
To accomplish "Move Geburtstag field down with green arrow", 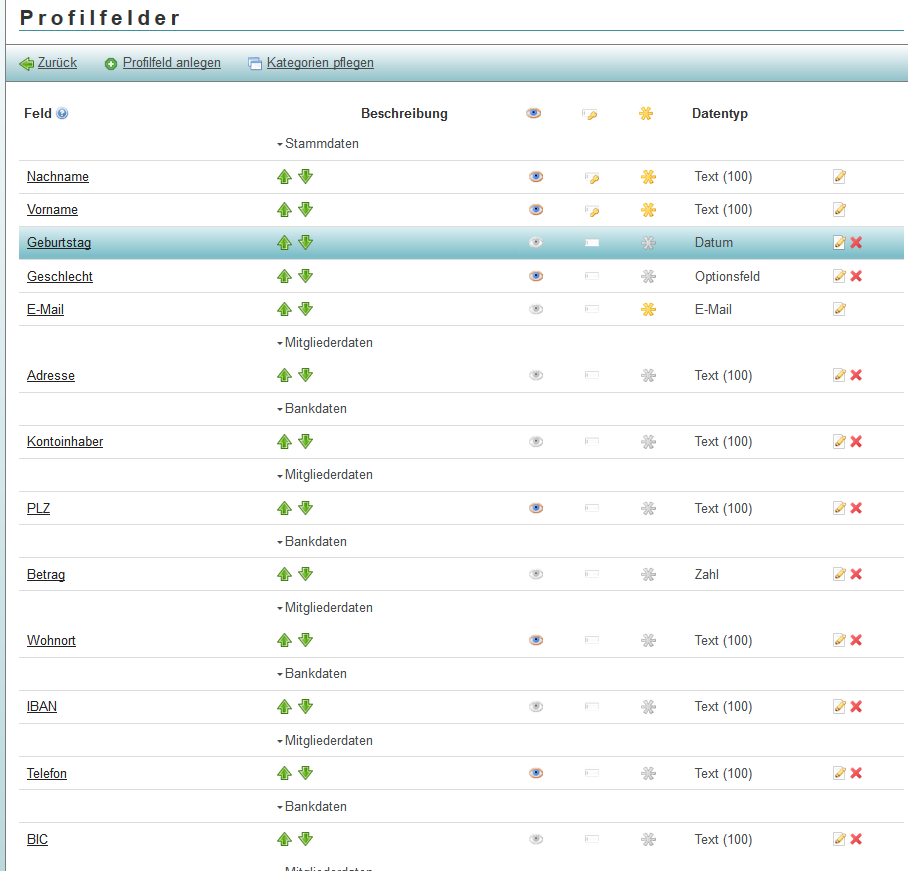I will 306,243.
